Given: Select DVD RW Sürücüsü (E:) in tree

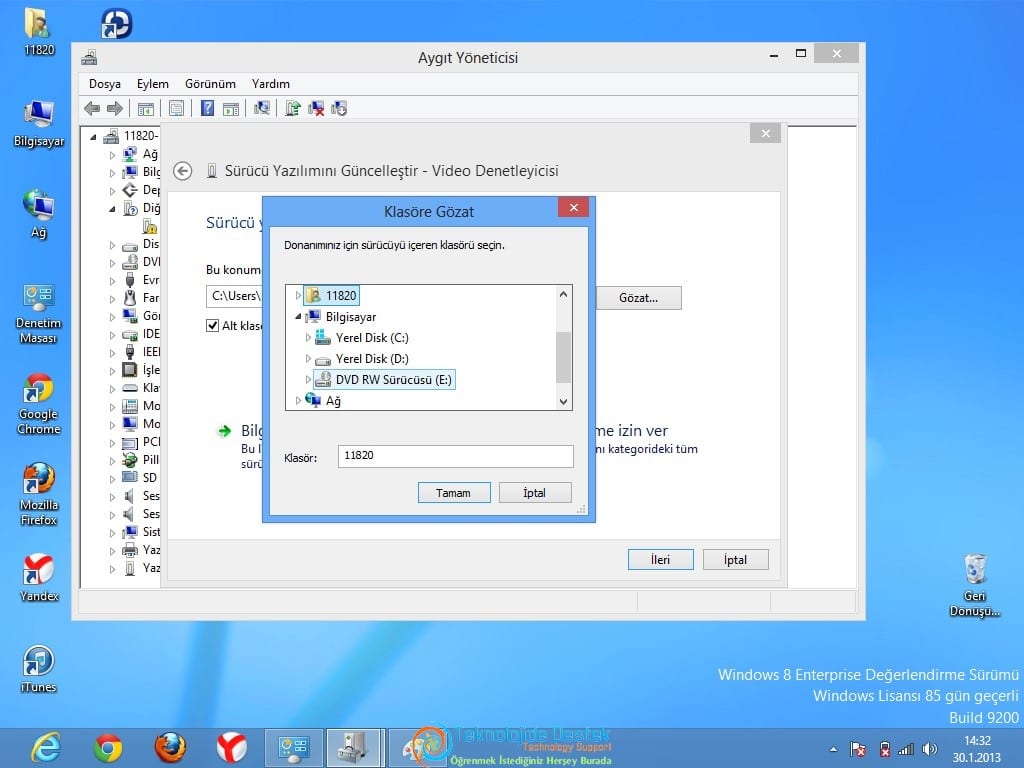Looking at the screenshot, I should coord(393,379).
